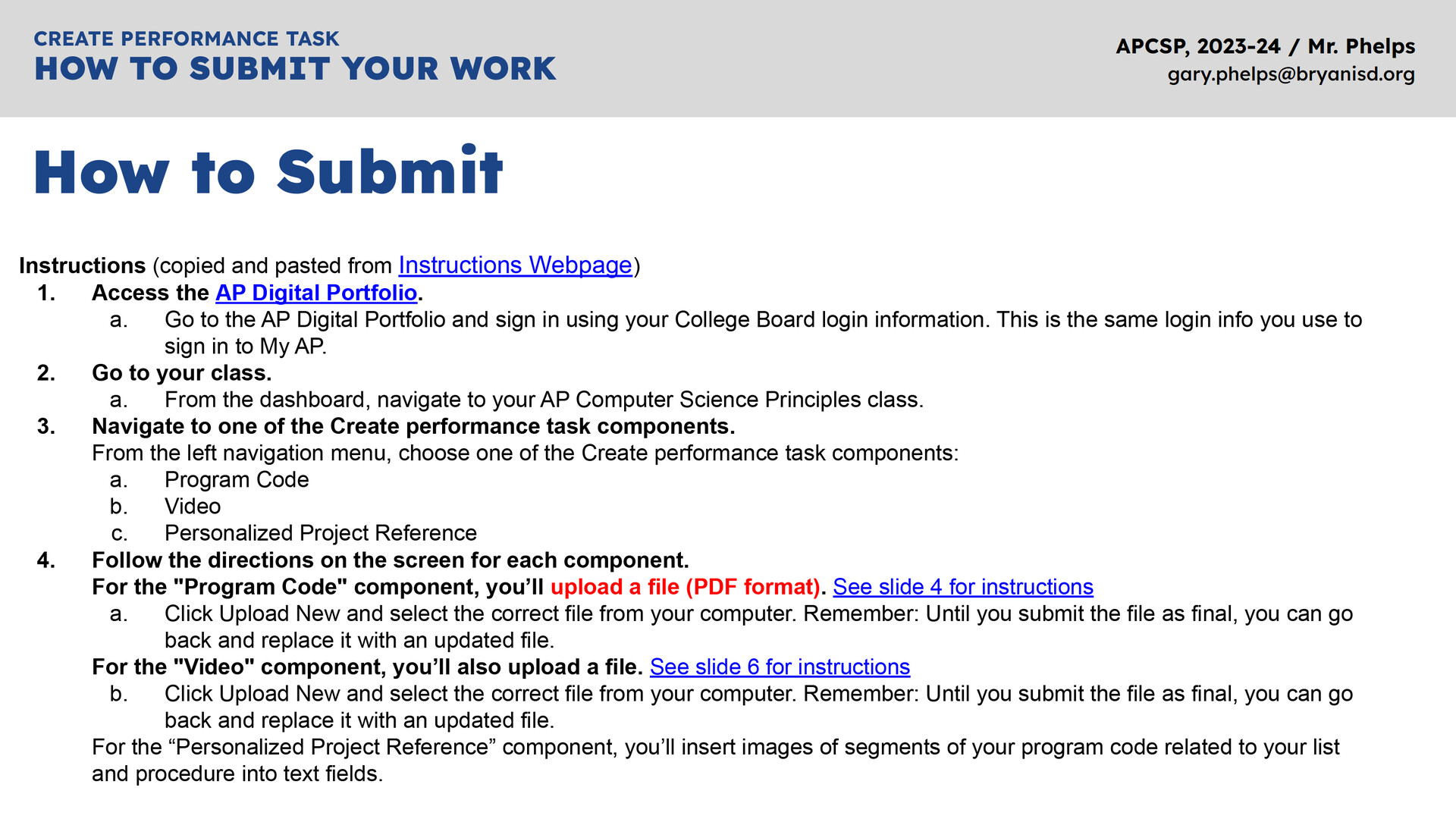The width and height of the screenshot is (1456, 819).
Task: Click the 'How to Submit' slide title
Action: click(x=268, y=172)
